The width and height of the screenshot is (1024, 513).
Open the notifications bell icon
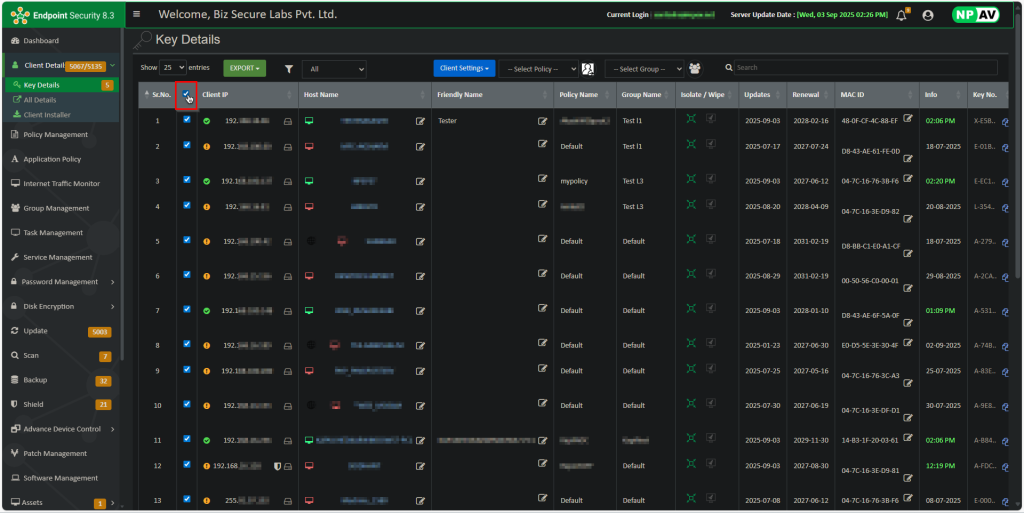pyautogui.click(x=901, y=15)
